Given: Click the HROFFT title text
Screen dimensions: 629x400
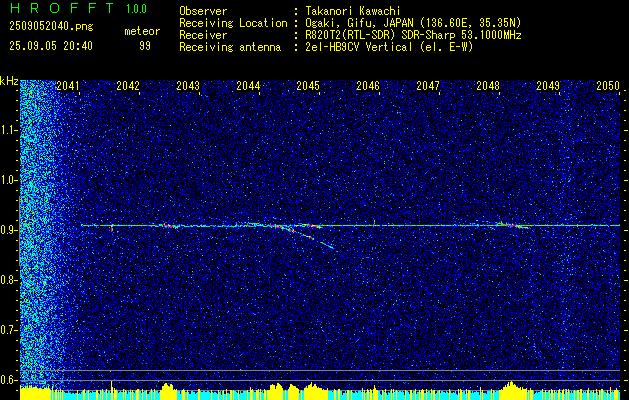Looking at the screenshot, I should tap(62, 8).
